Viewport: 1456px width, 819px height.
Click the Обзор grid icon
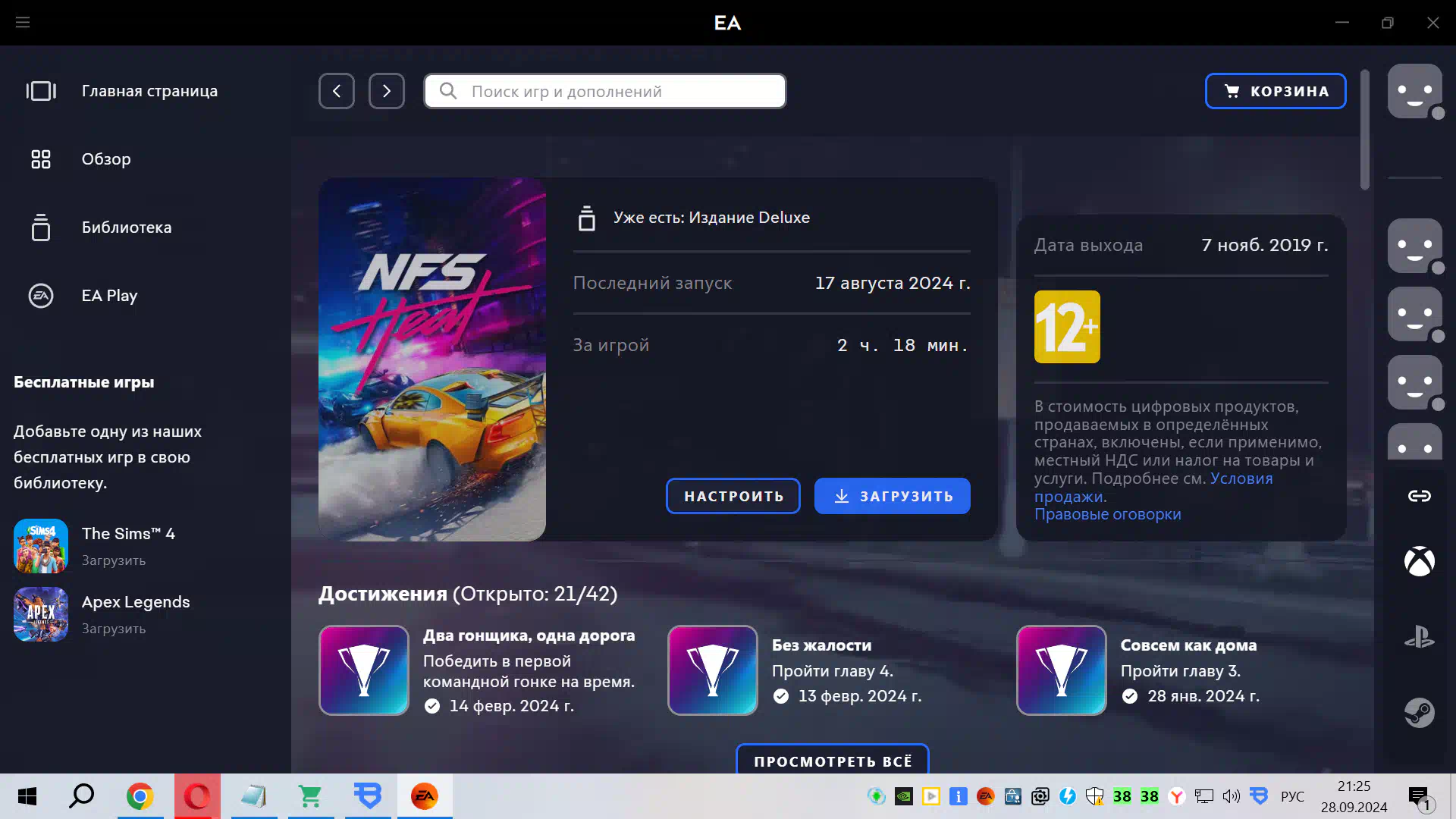[x=41, y=159]
